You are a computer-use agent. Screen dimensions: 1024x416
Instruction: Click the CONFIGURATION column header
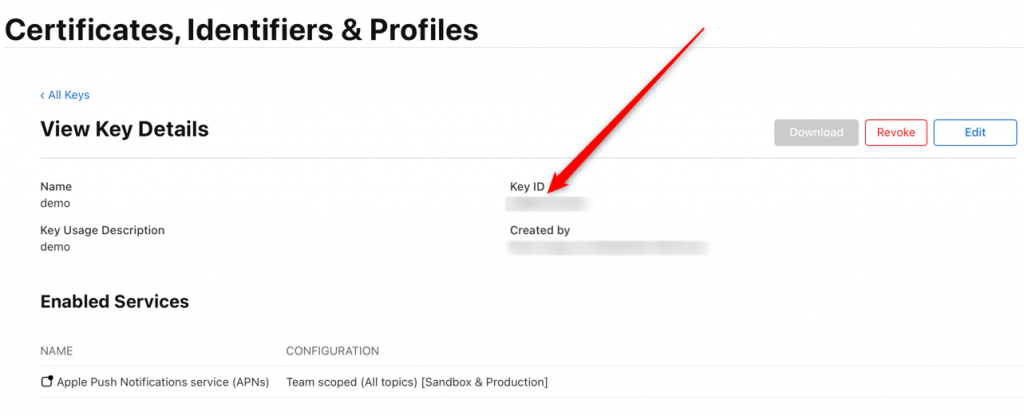pyautogui.click(x=332, y=351)
